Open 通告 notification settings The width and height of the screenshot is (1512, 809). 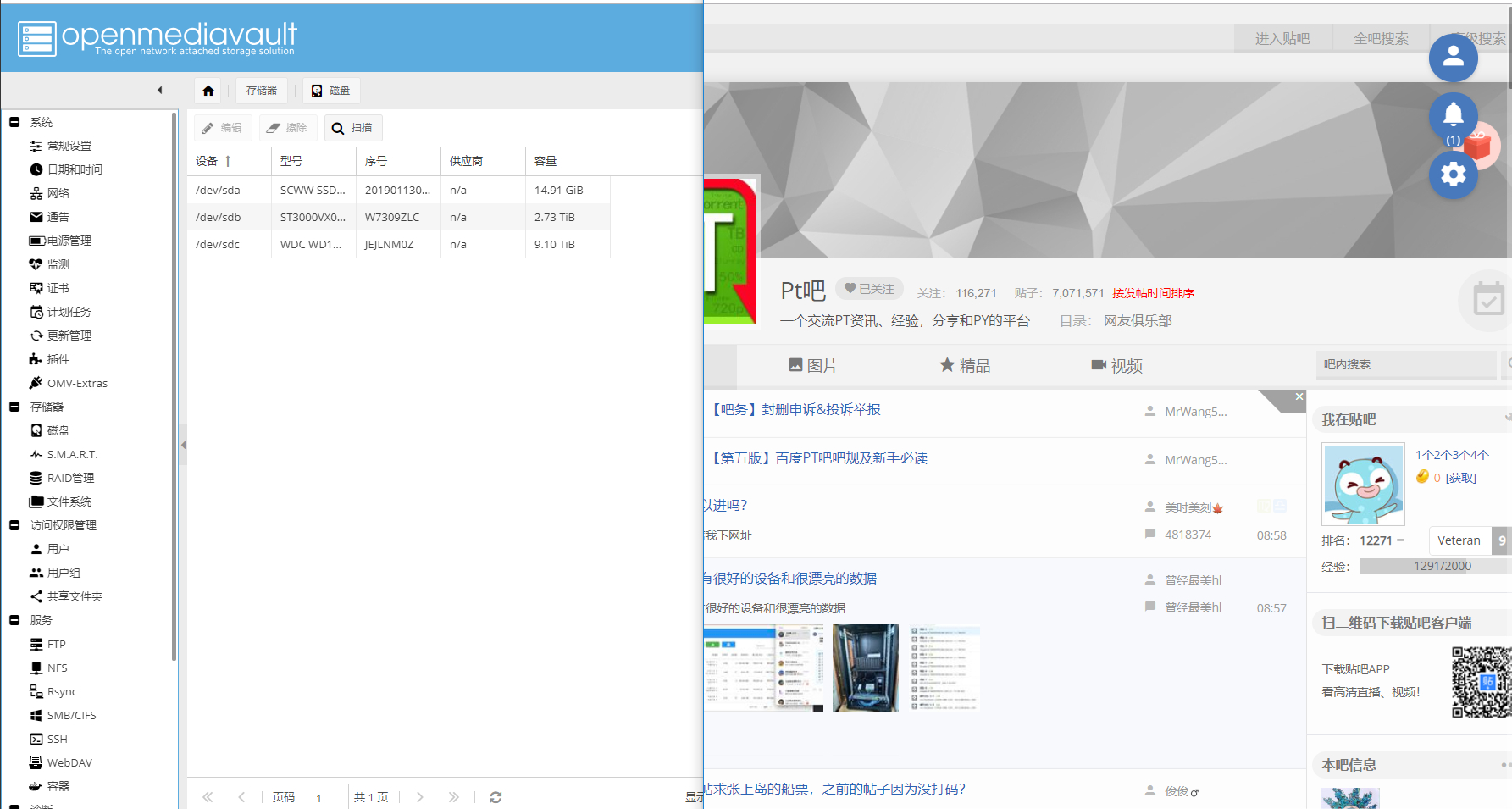[x=58, y=217]
